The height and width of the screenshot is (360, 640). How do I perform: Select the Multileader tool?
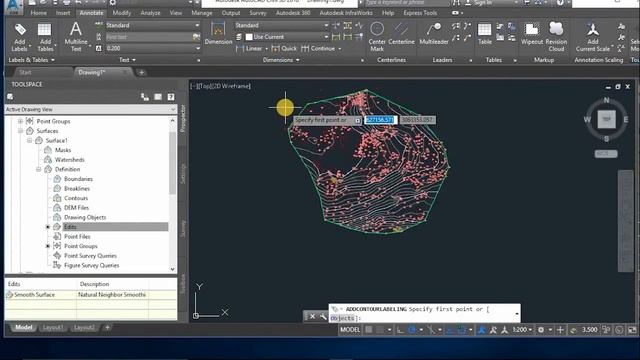point(434,33)
